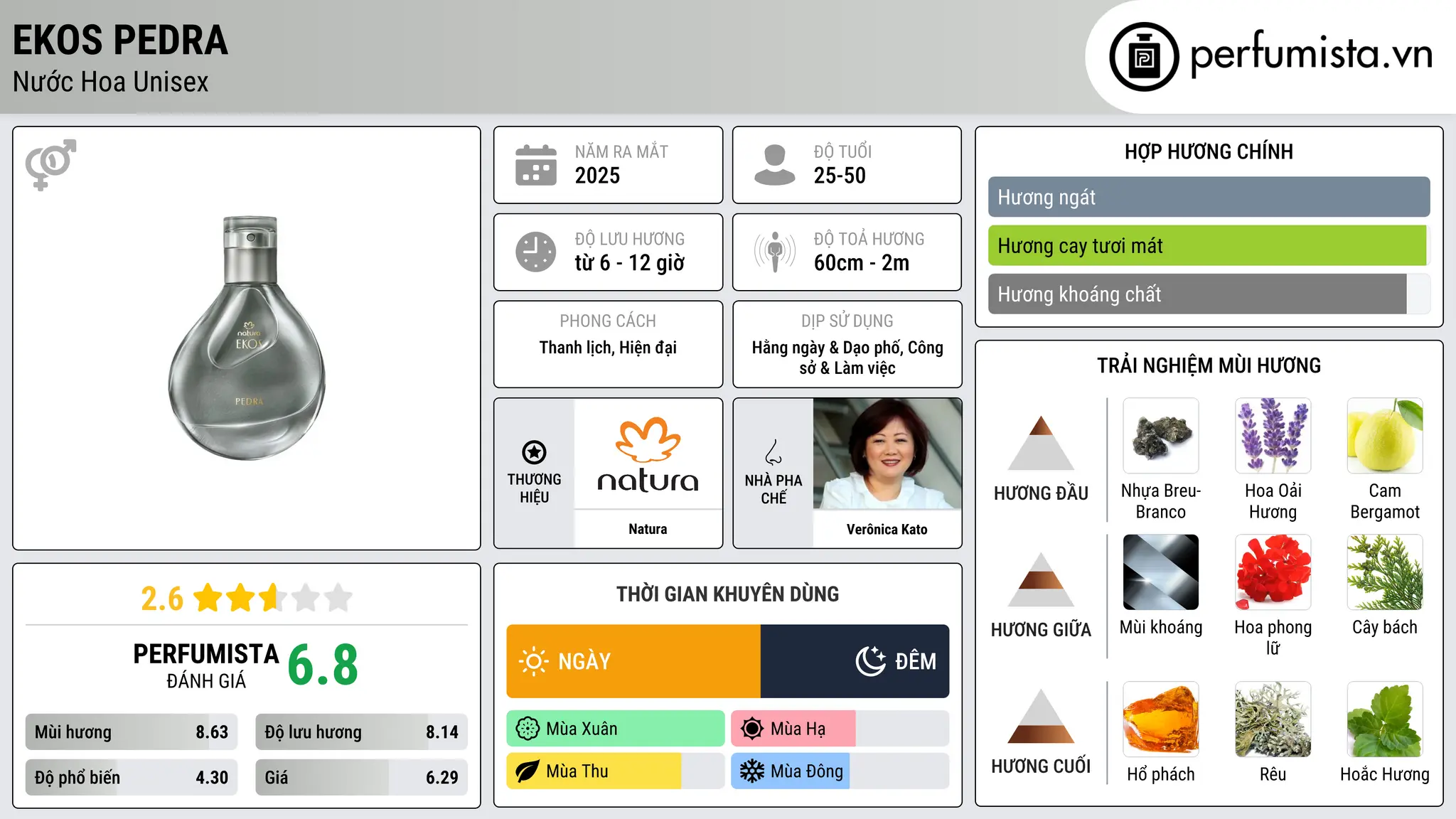Click the age range value 25-50
The height and width of the screenshot is (819, 1456).
(840, 176)
